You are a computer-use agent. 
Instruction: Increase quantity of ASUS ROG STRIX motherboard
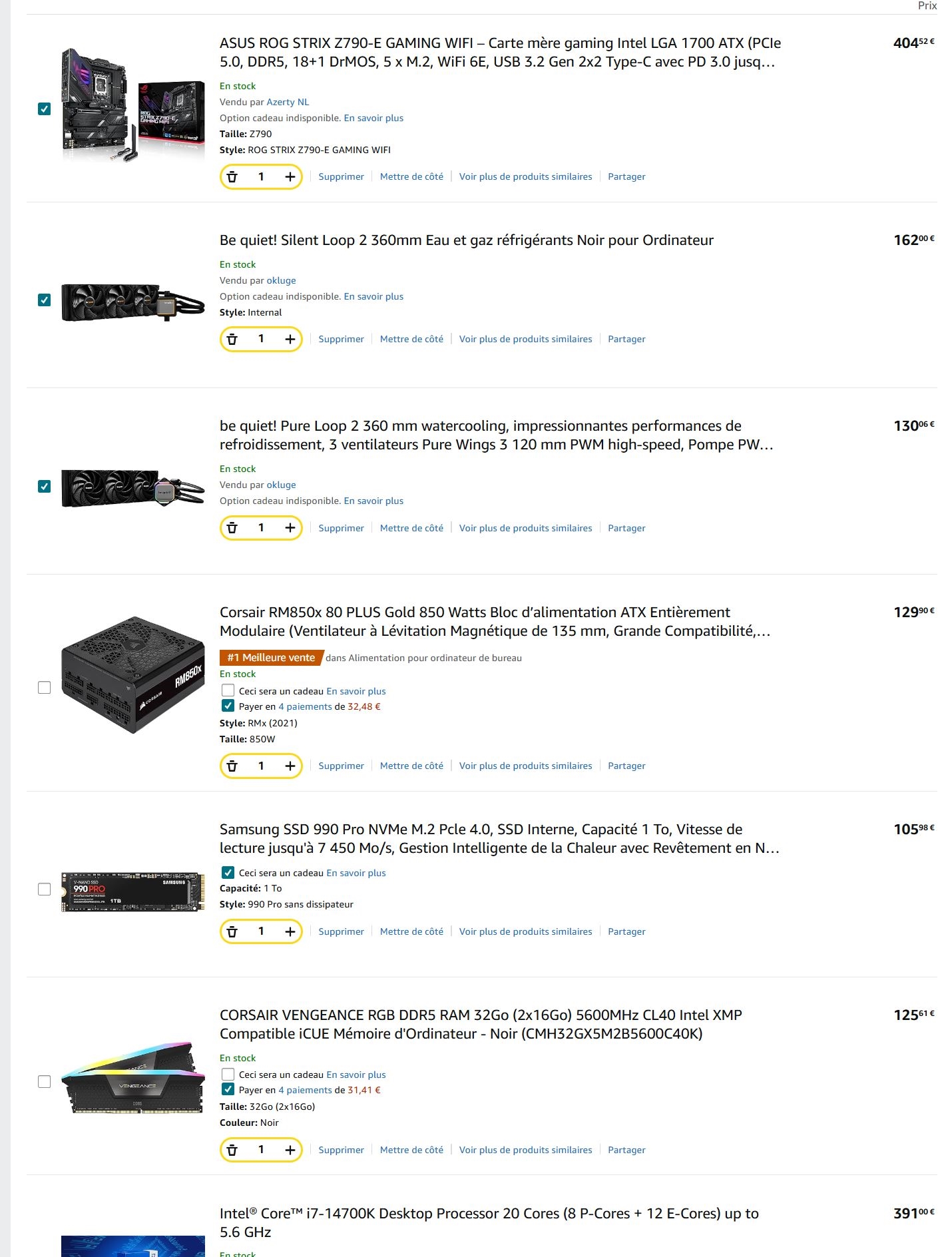(x=290, y=177)
